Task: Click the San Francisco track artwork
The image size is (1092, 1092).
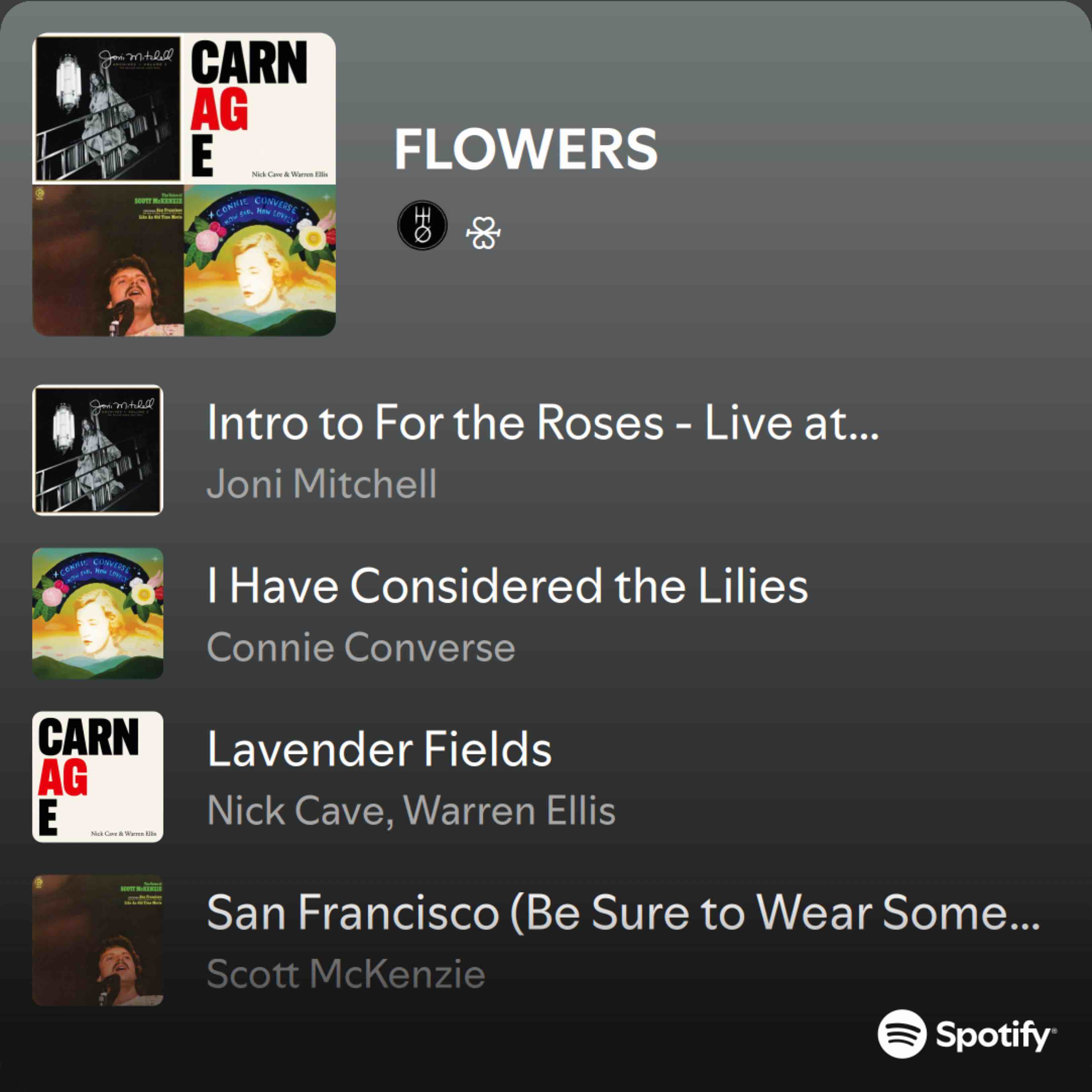Action: click(98, 940)
